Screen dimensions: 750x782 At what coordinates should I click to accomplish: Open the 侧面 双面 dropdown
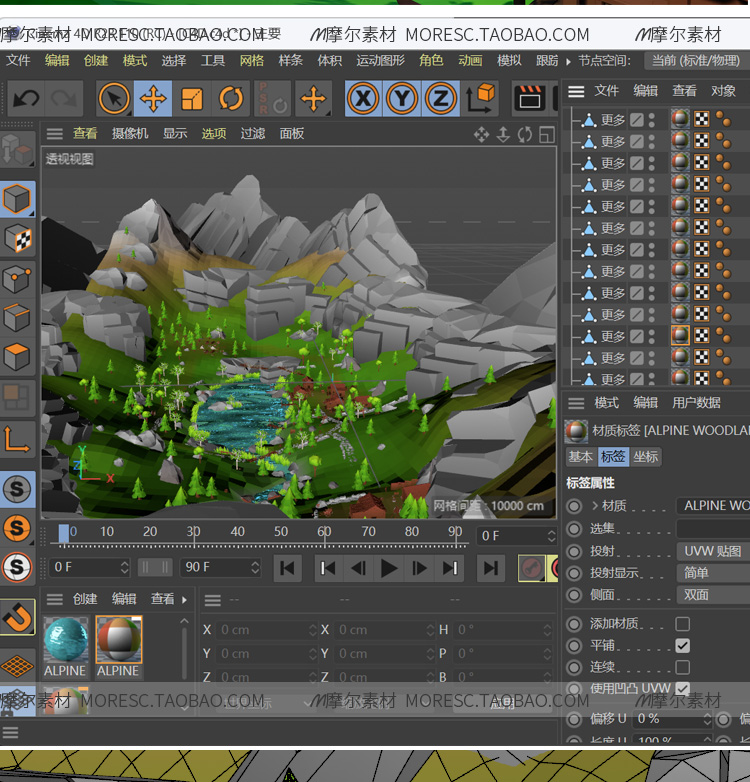pyautogui.click(x=712, y=595)
